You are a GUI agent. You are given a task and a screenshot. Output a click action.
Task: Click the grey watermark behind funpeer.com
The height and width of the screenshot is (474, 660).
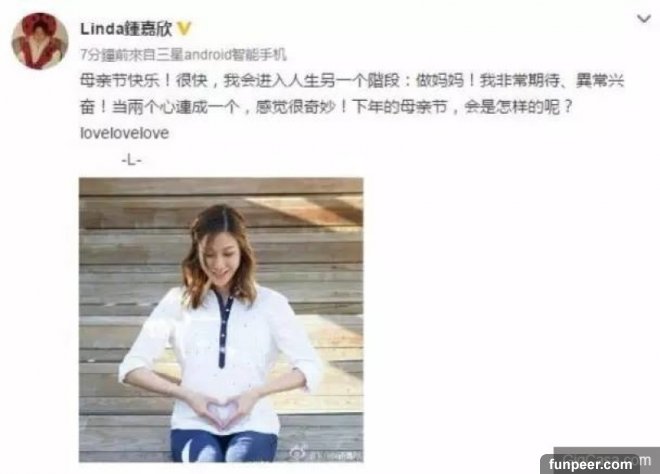tap(606, 457)
